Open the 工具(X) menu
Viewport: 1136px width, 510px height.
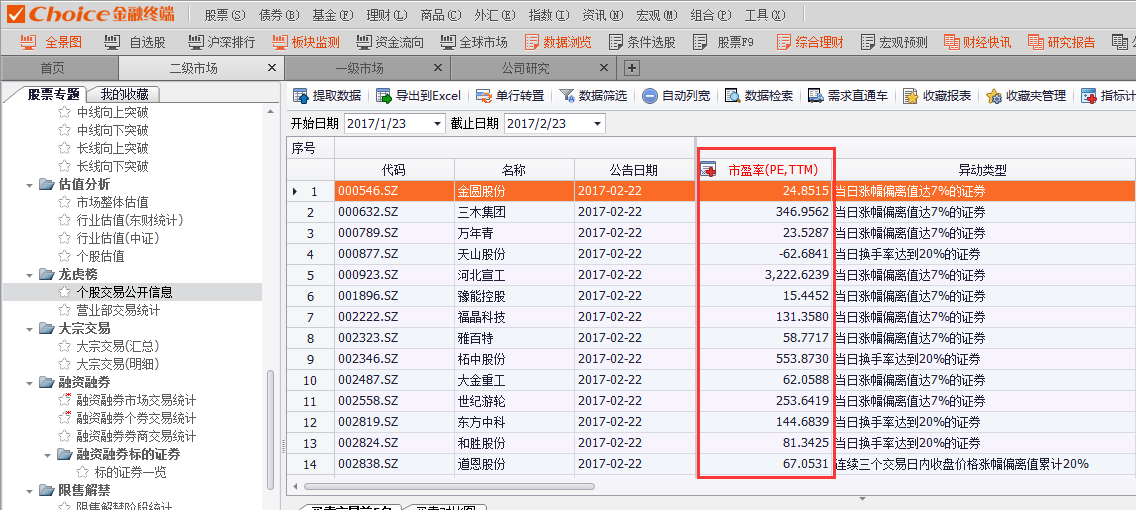(x=765, y=14)
